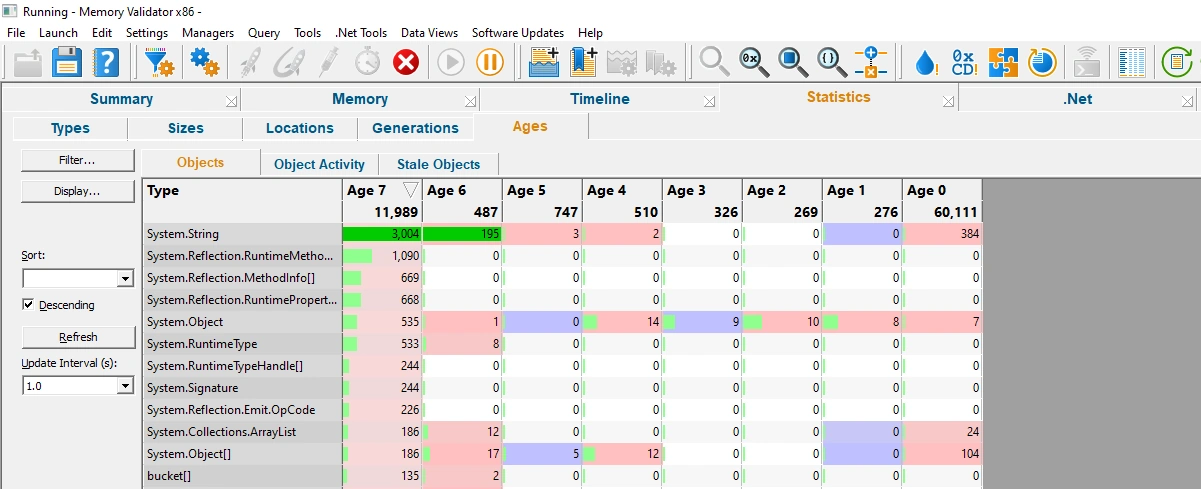This screenshot has height=489, width=1201.
Task: Click the plain magnifying glass find icon
Action: click(x=715, y=63)
